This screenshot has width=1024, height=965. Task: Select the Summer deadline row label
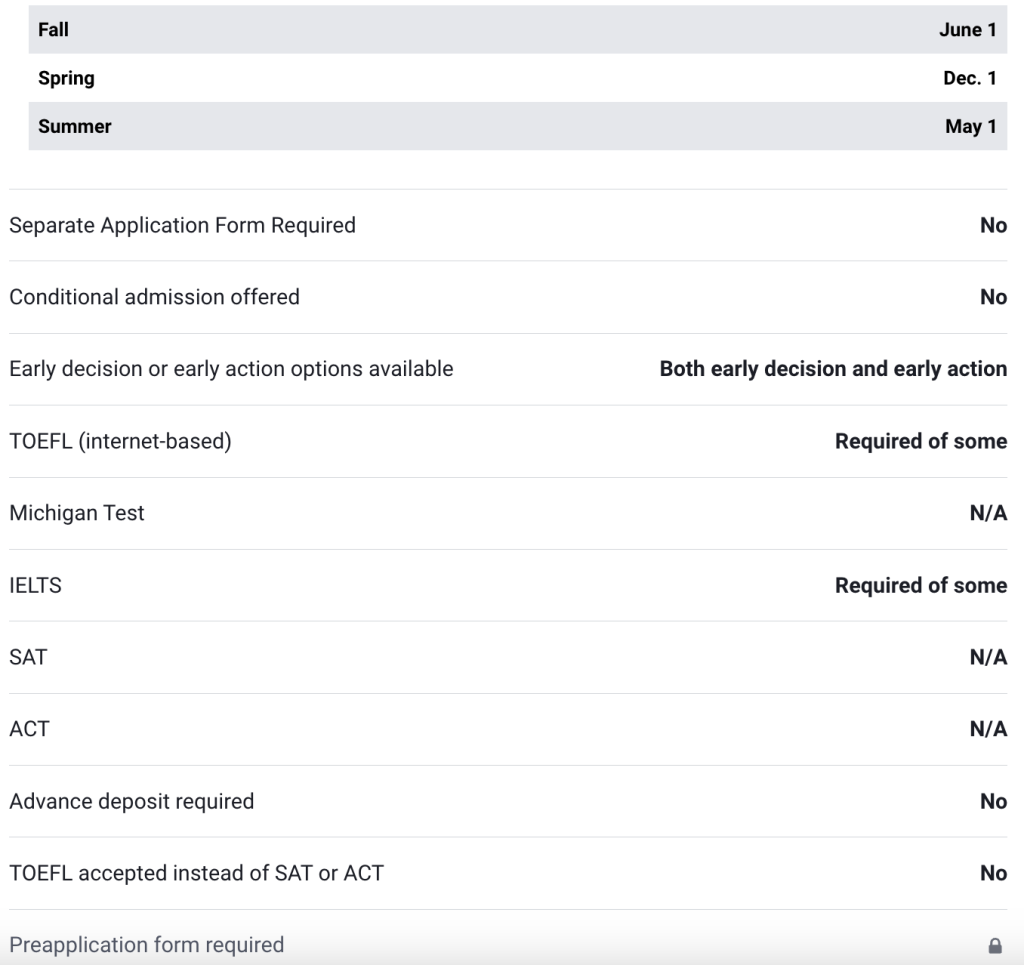[75, 126]
